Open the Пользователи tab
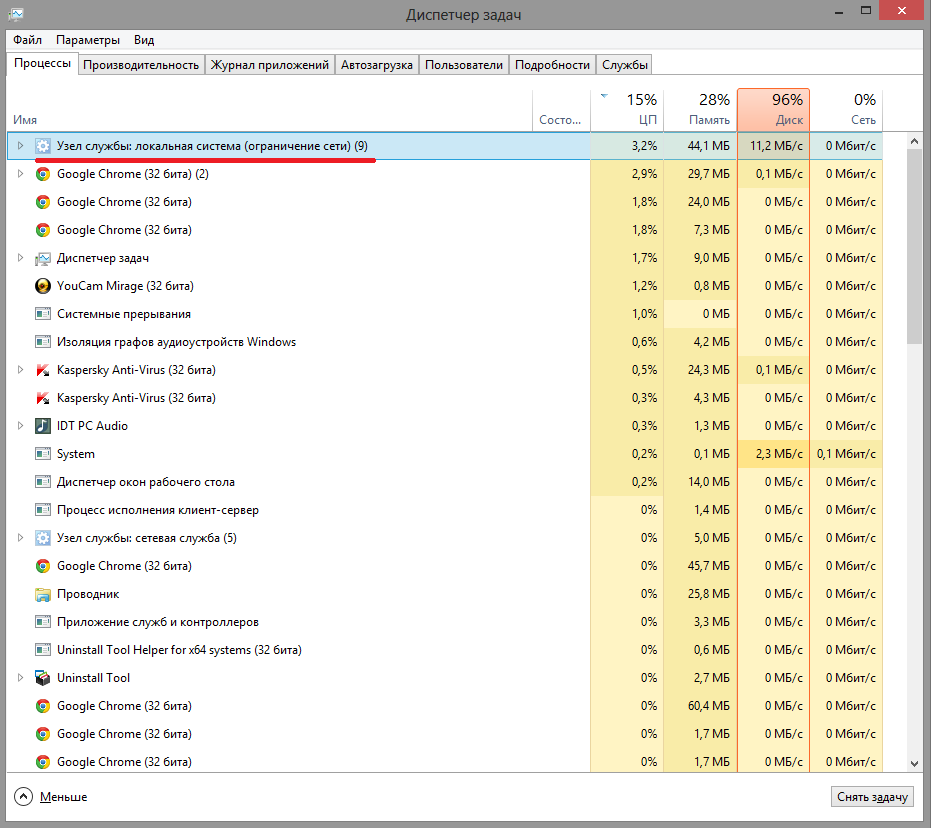This screenshot has height=828, width=931. 464,65
